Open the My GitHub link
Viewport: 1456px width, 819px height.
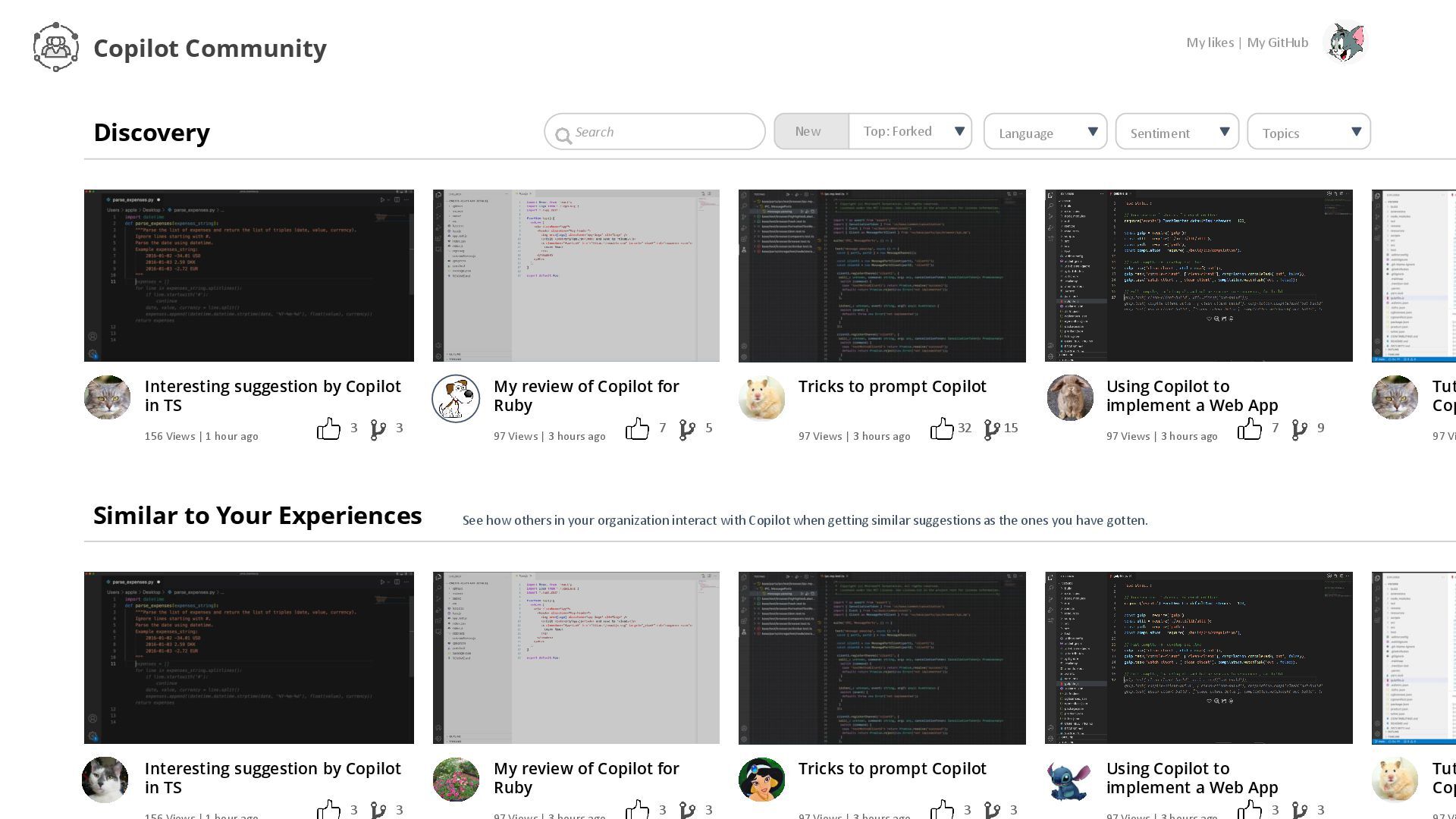pyautogui.click(x=1277, y=42)
